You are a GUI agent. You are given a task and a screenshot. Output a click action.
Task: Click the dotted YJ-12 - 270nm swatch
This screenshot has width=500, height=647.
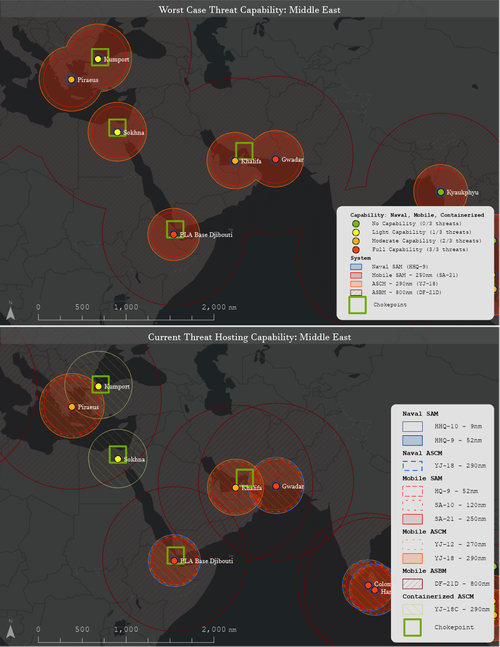pos(413,544)
